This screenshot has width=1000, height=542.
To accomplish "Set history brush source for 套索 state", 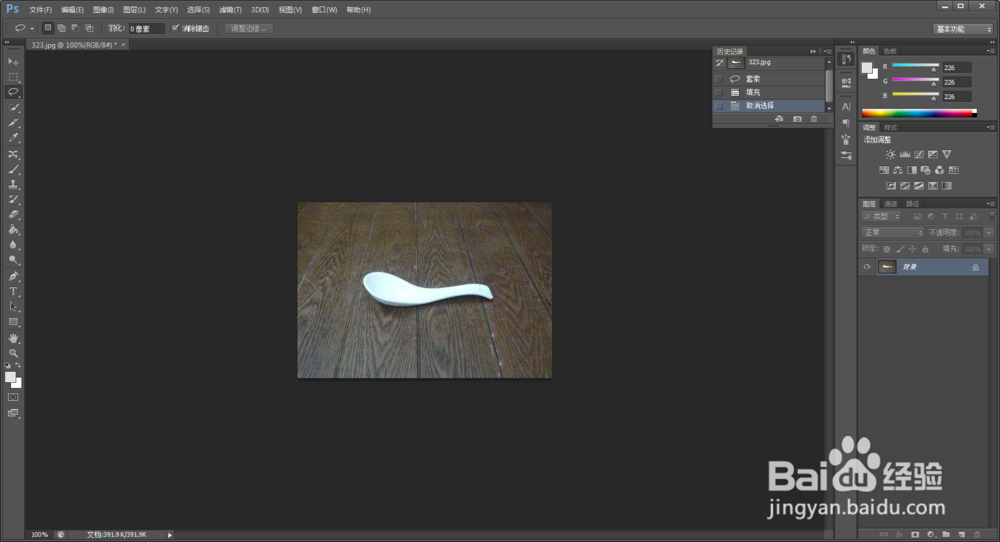I will [x=719, y=79].
